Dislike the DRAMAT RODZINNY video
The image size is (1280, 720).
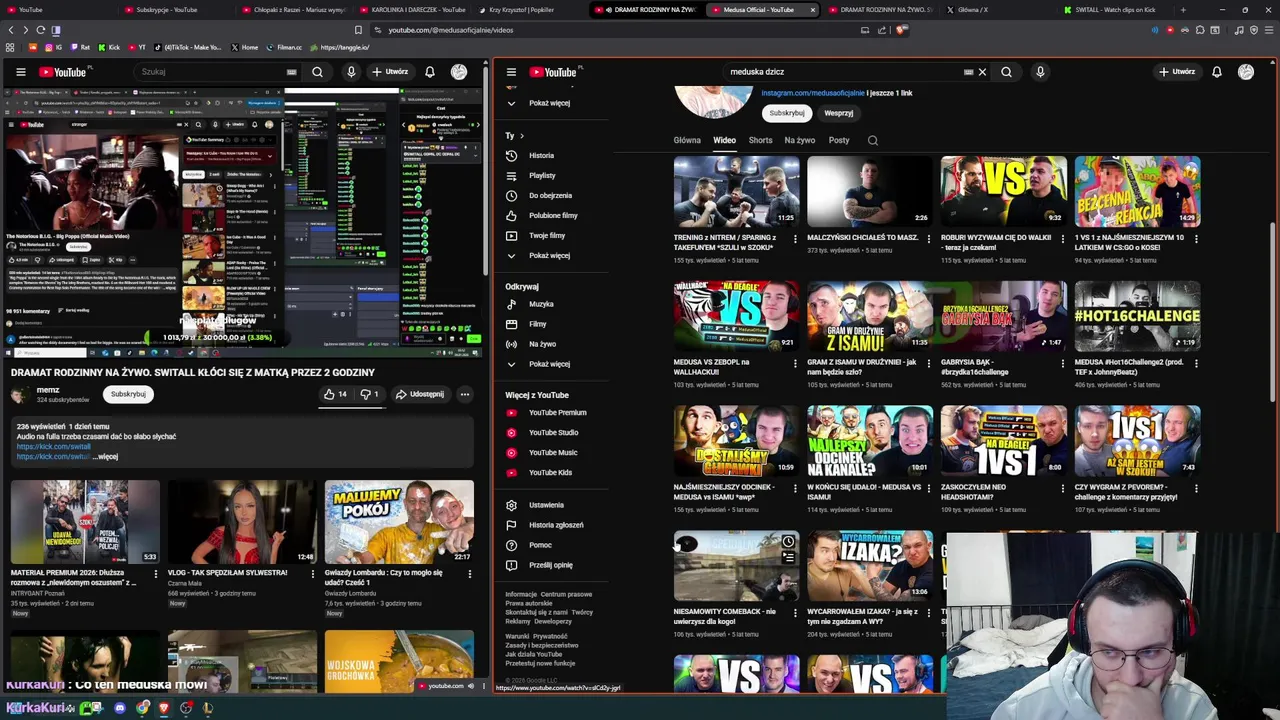tap(369, 394)
